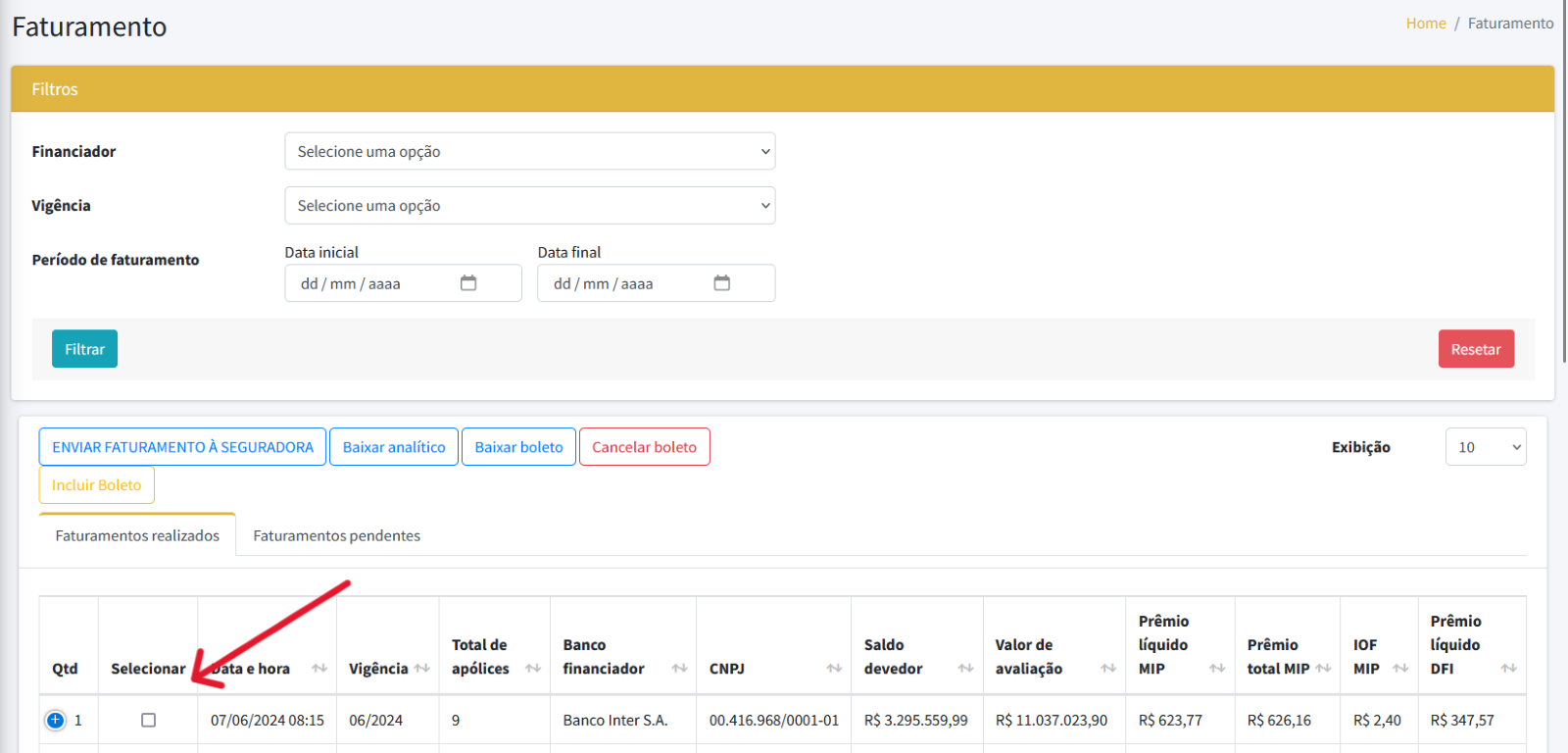Sort by CNPJ column arrows
Image resolution: width=1568 pixels, height=753 pixels.
[834, 669]
